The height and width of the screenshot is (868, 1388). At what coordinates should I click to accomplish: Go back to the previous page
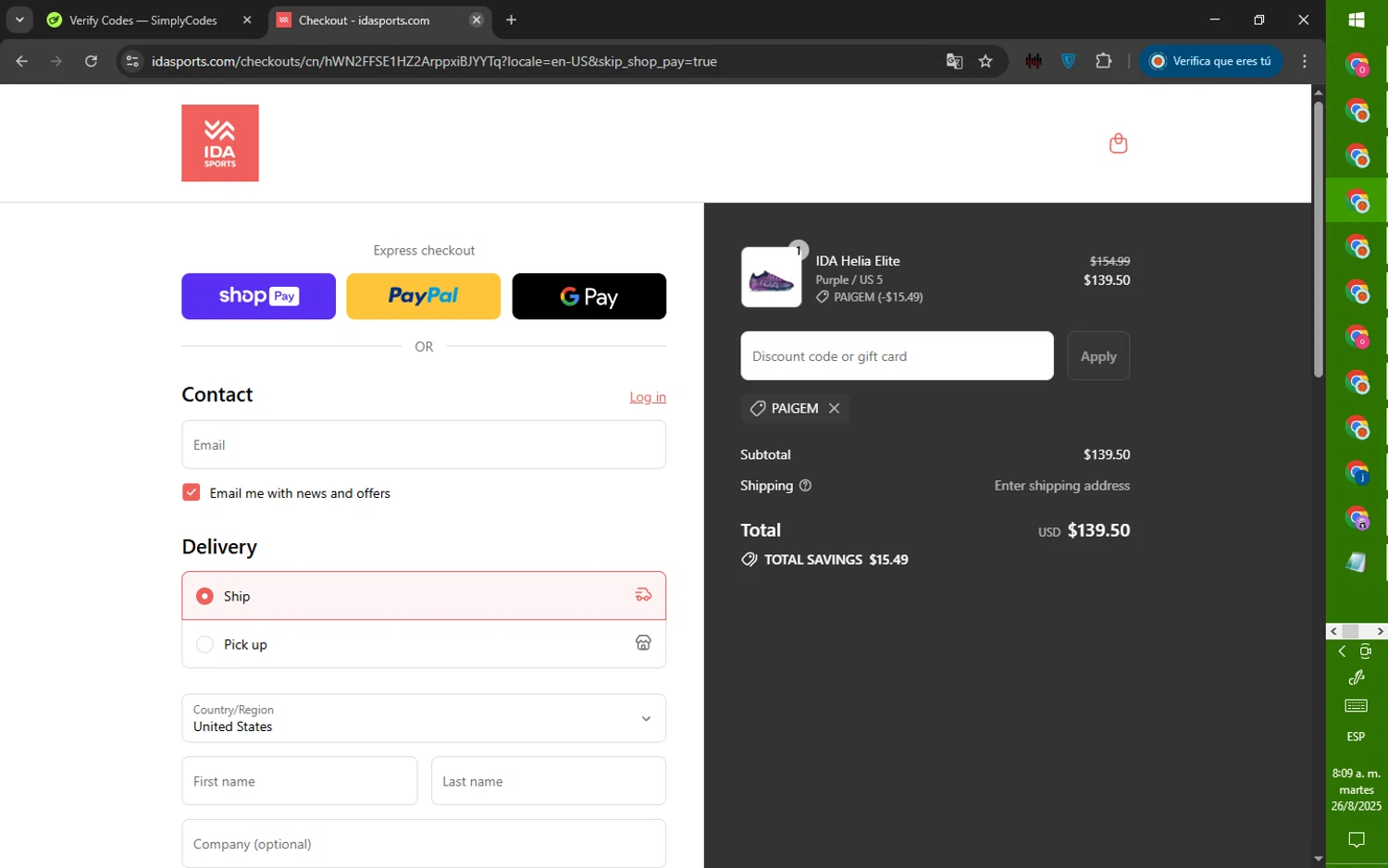click(x=22, y=61)
